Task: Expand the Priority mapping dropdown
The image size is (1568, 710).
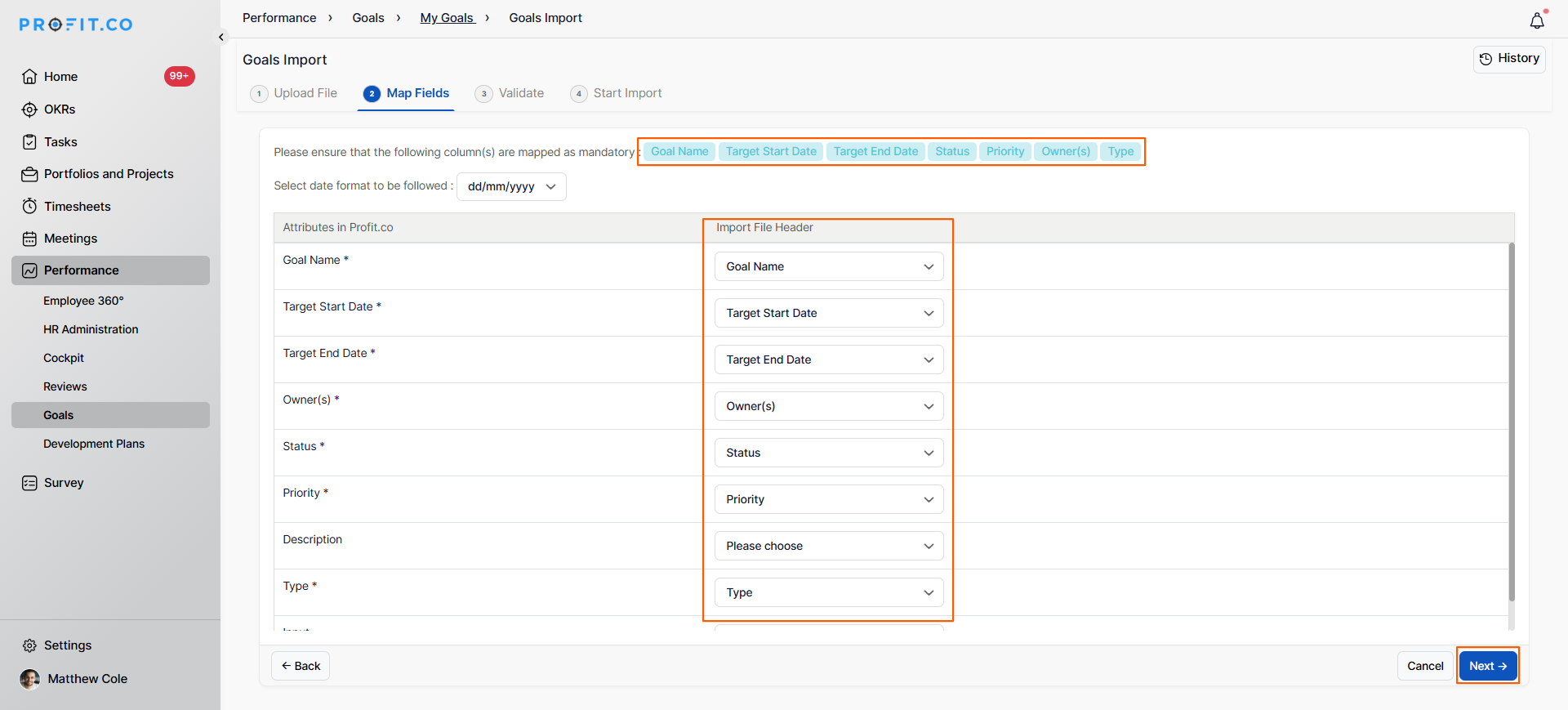Action: 828,499
